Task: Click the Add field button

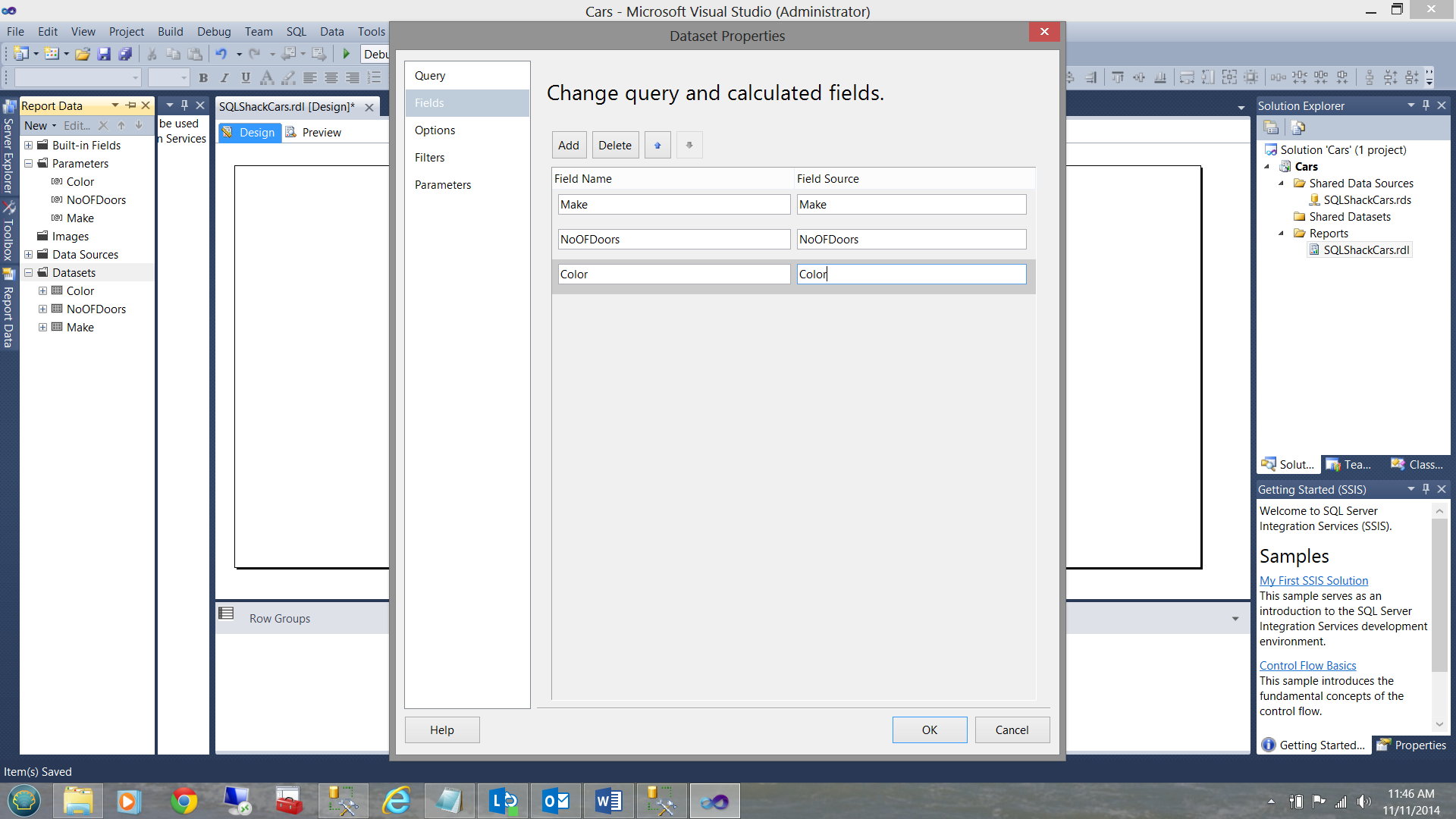Action: [568, 146]
